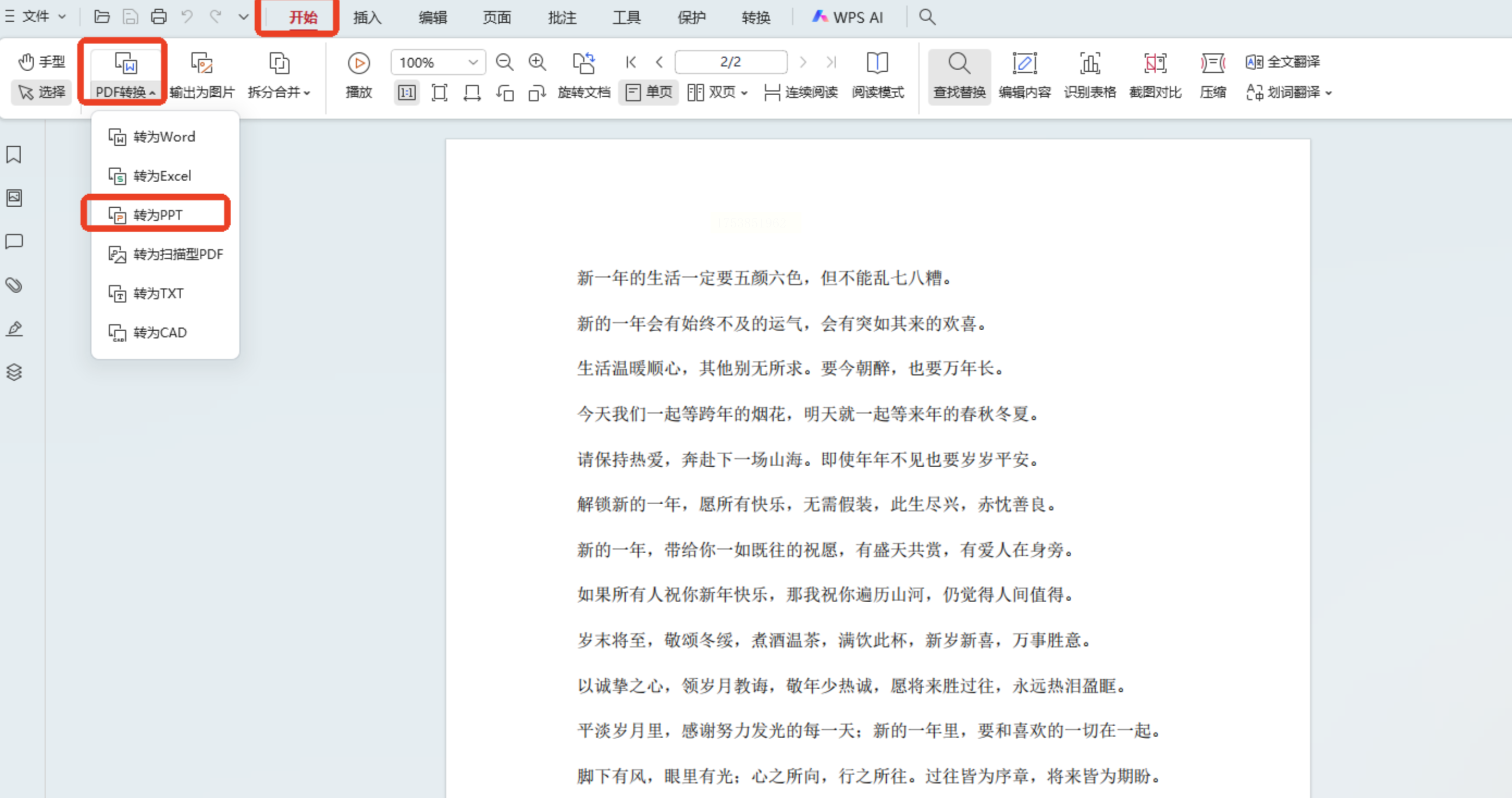
Task: Open thumbnail panel in sidebar
Action: pyautogui.click(x=14, y=198)
